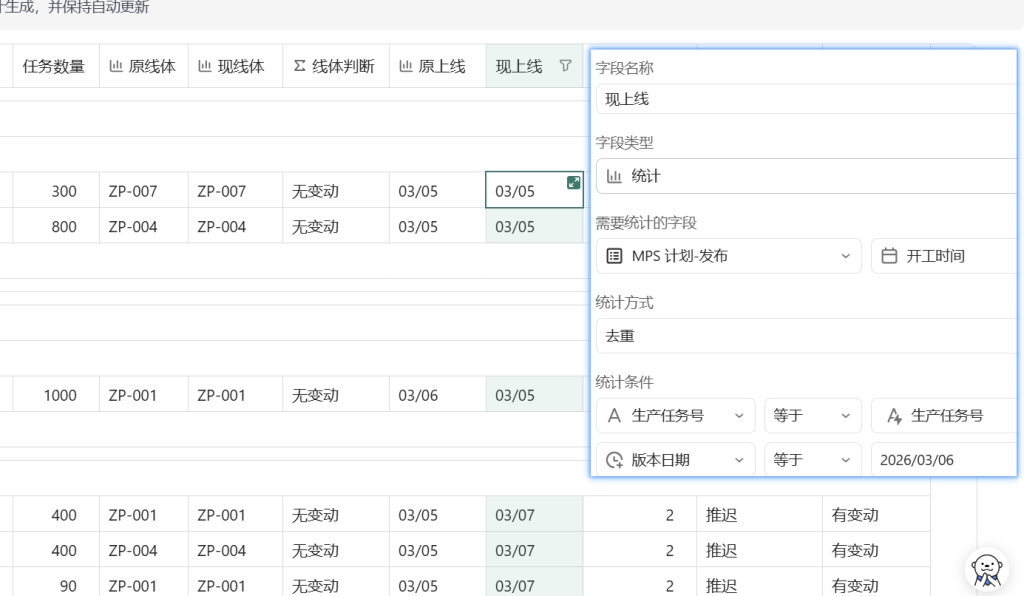Click the 现上线 column header

click(x=534, y=66)
